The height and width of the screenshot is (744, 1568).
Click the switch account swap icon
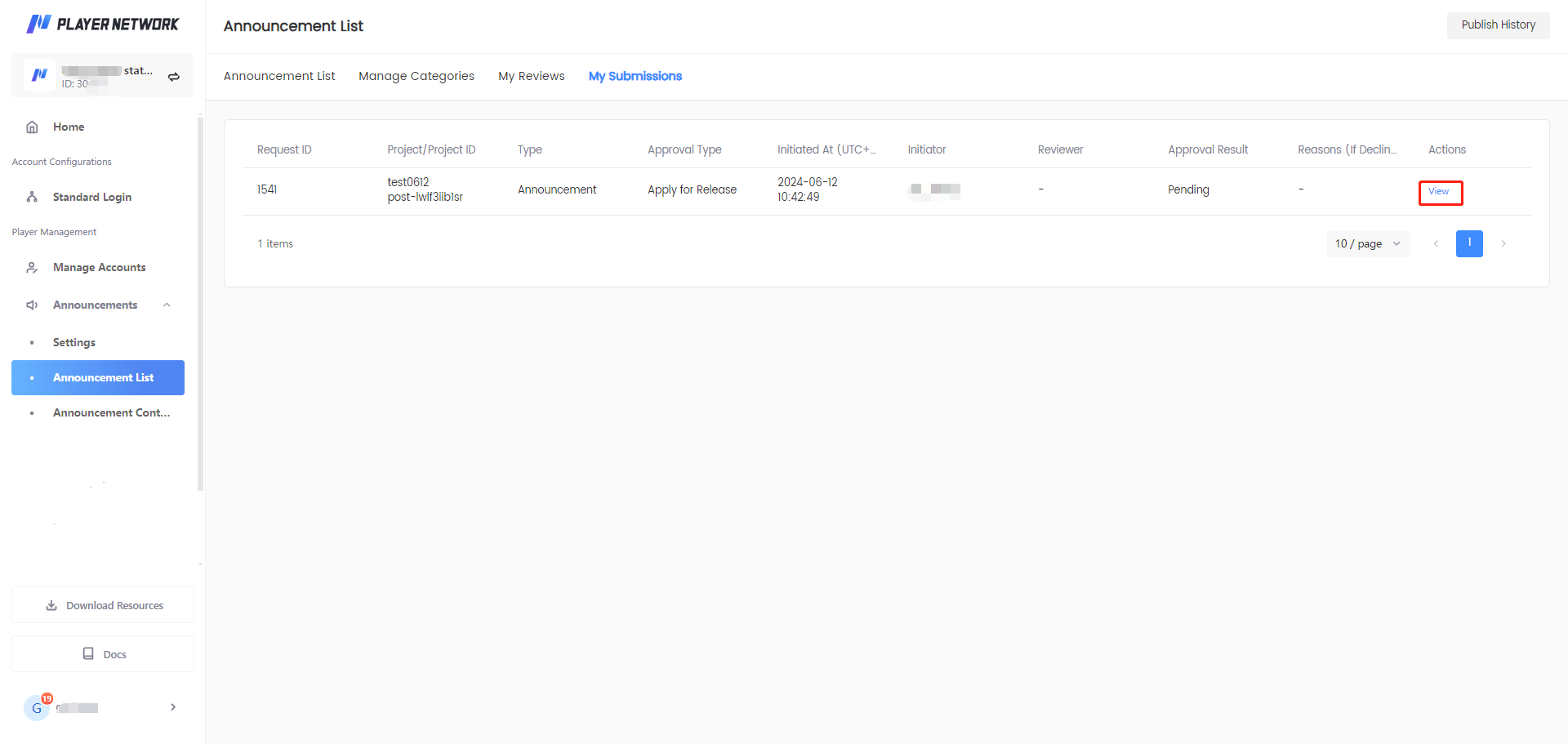coord(174,77)
